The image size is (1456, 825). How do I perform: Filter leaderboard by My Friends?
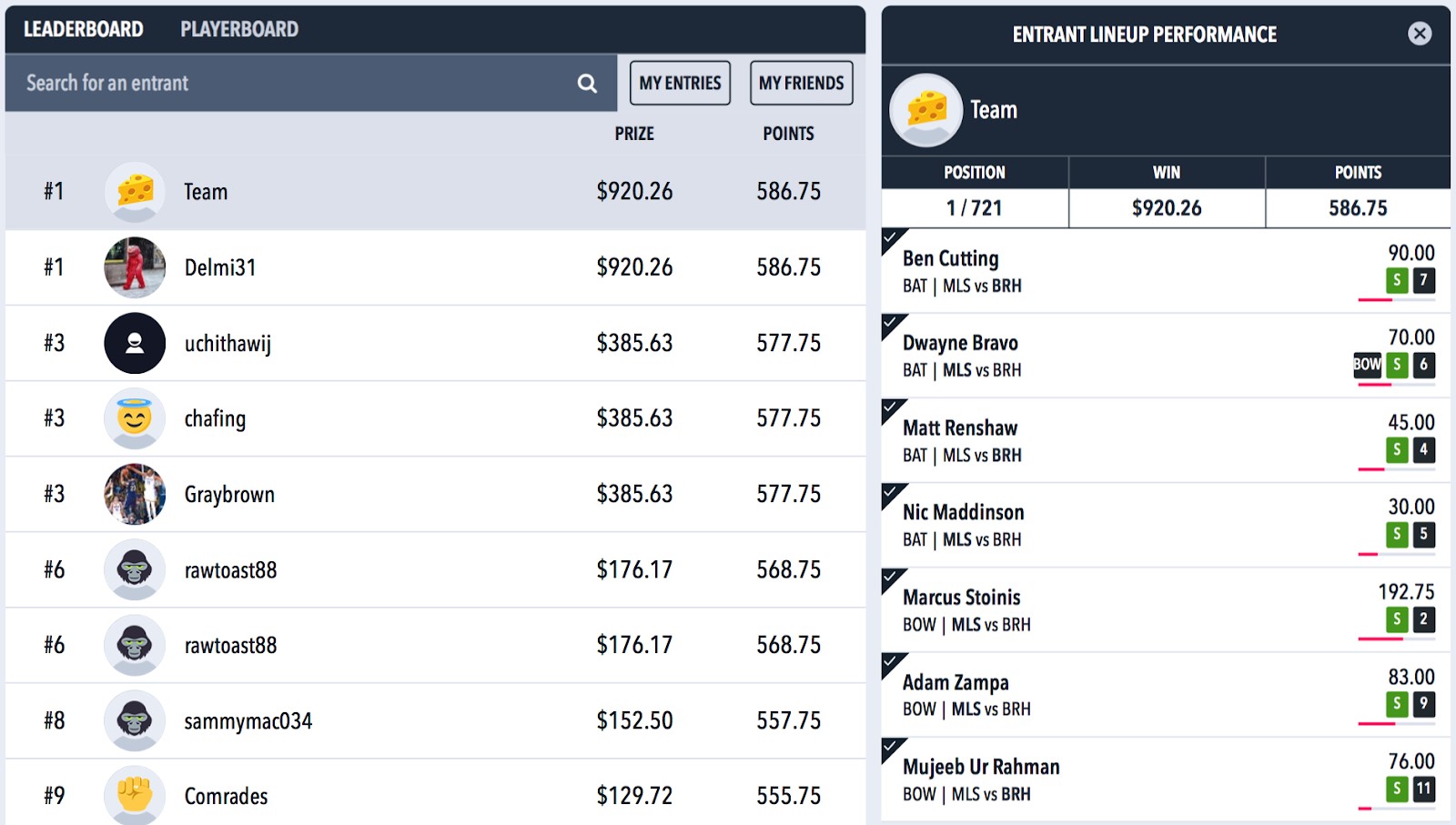click(802, 83)
